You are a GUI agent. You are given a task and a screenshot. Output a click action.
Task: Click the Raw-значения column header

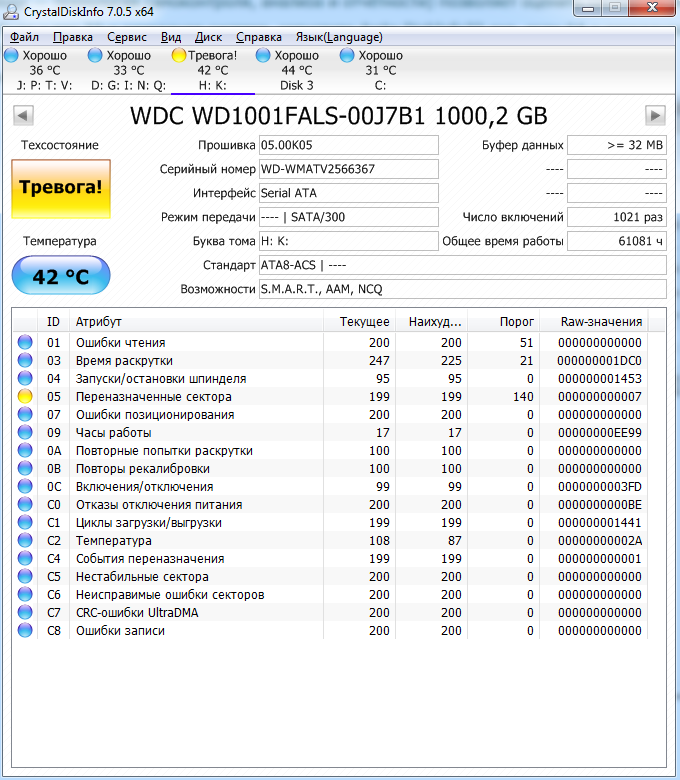[x=594, y=322]
